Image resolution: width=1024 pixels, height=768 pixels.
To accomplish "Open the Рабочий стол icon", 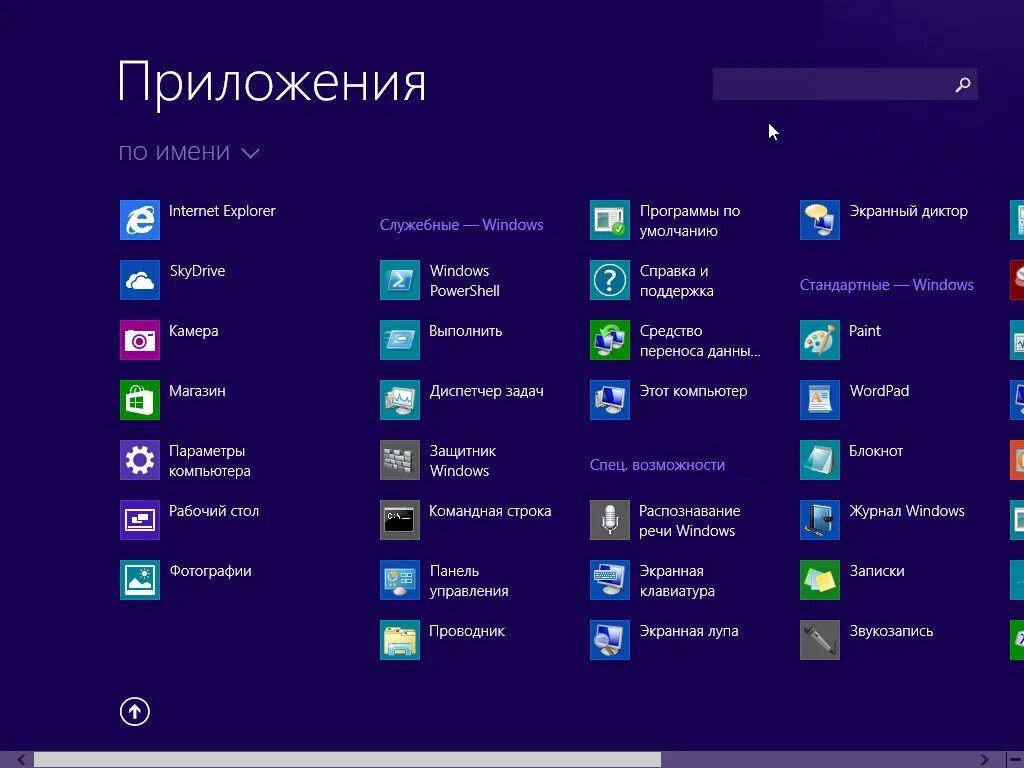I will [x=140, y=520].
